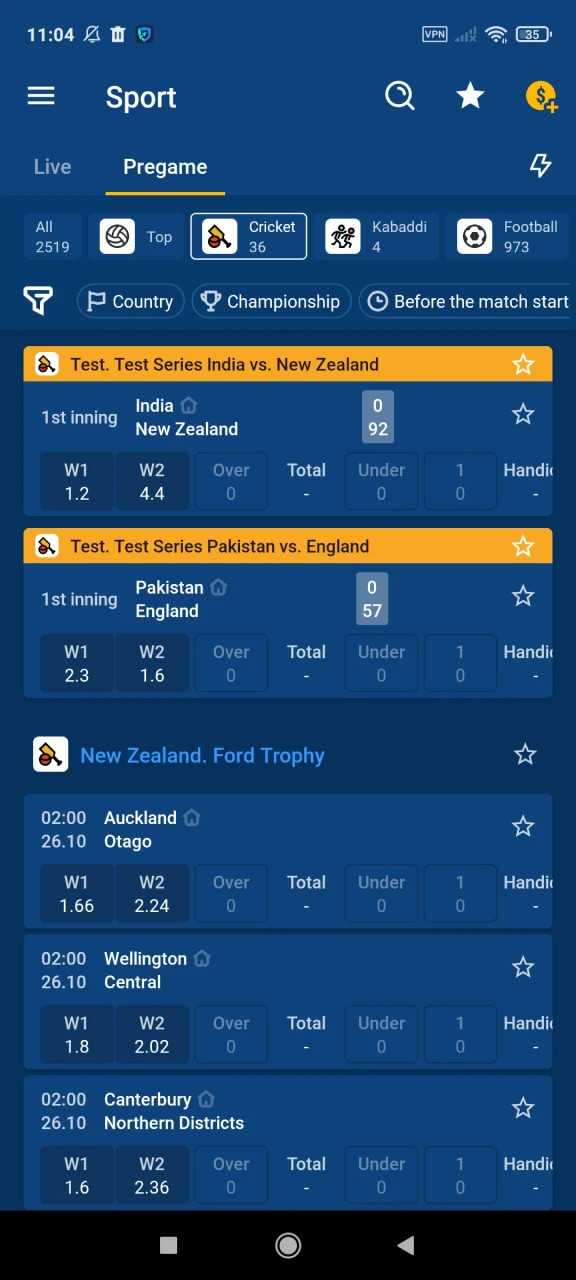Unfavorite the Test Series India vs. New Zealand

[523, 365]
